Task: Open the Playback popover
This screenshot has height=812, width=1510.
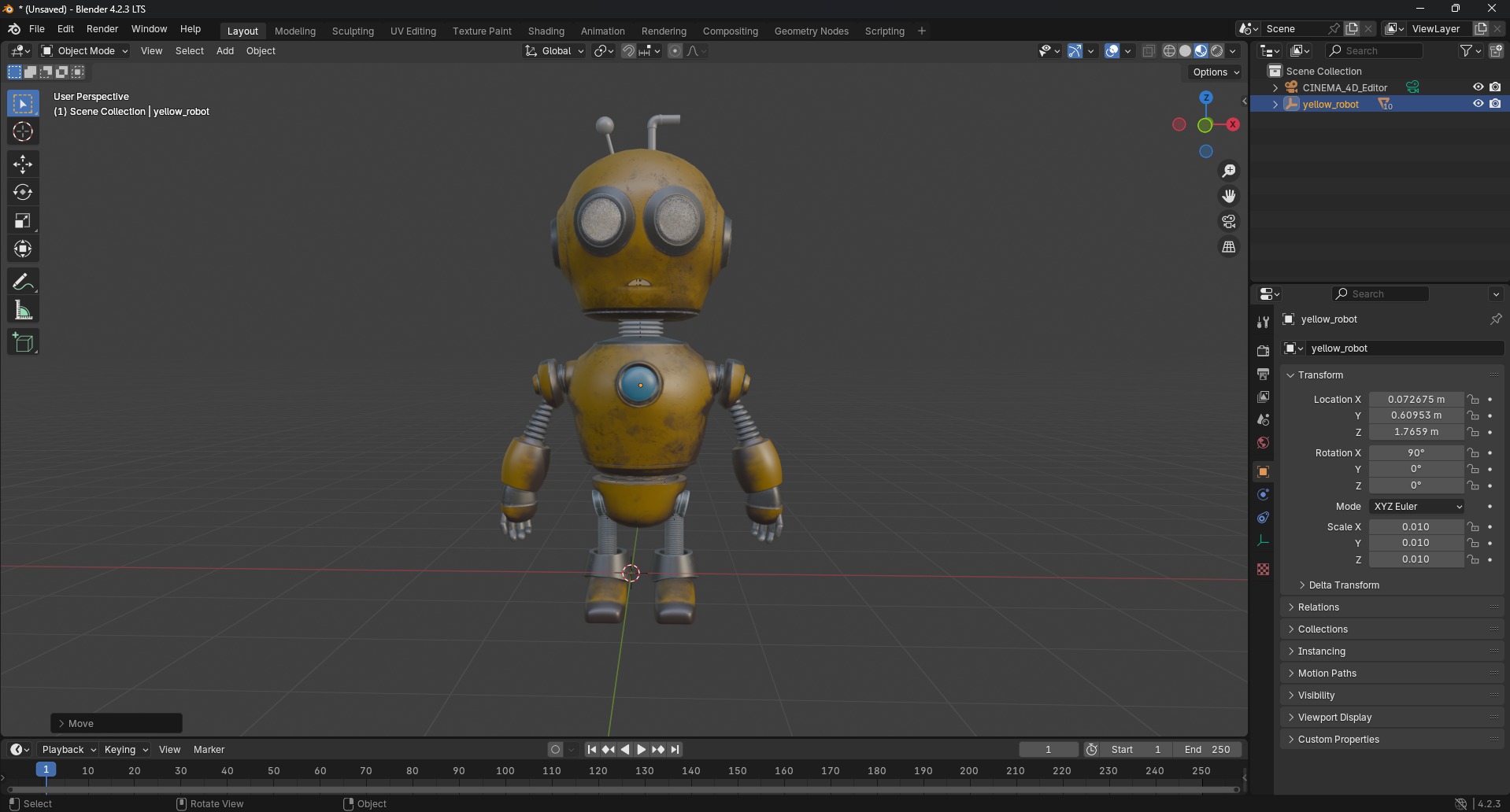Action: pos(68,750)
